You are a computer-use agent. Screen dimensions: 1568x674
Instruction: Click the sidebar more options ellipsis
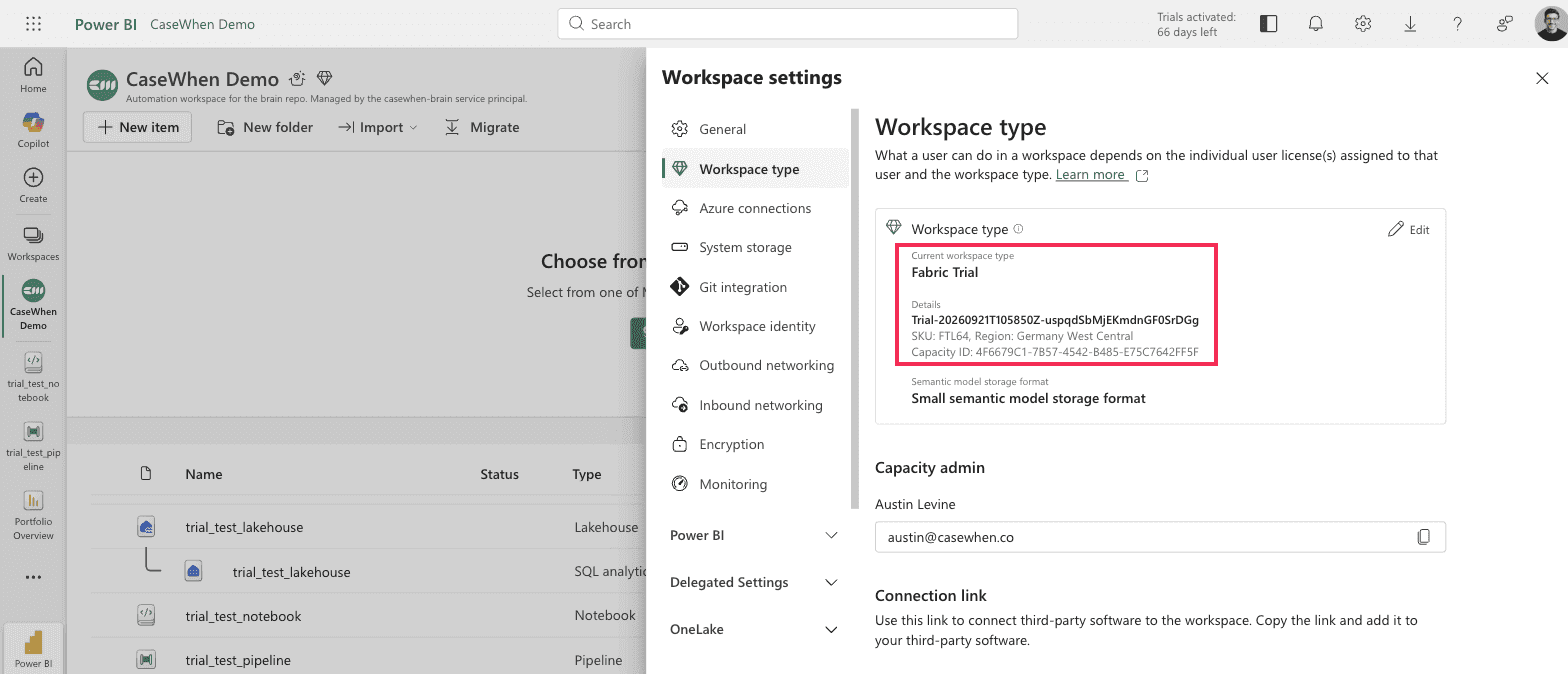pos(33,577)
